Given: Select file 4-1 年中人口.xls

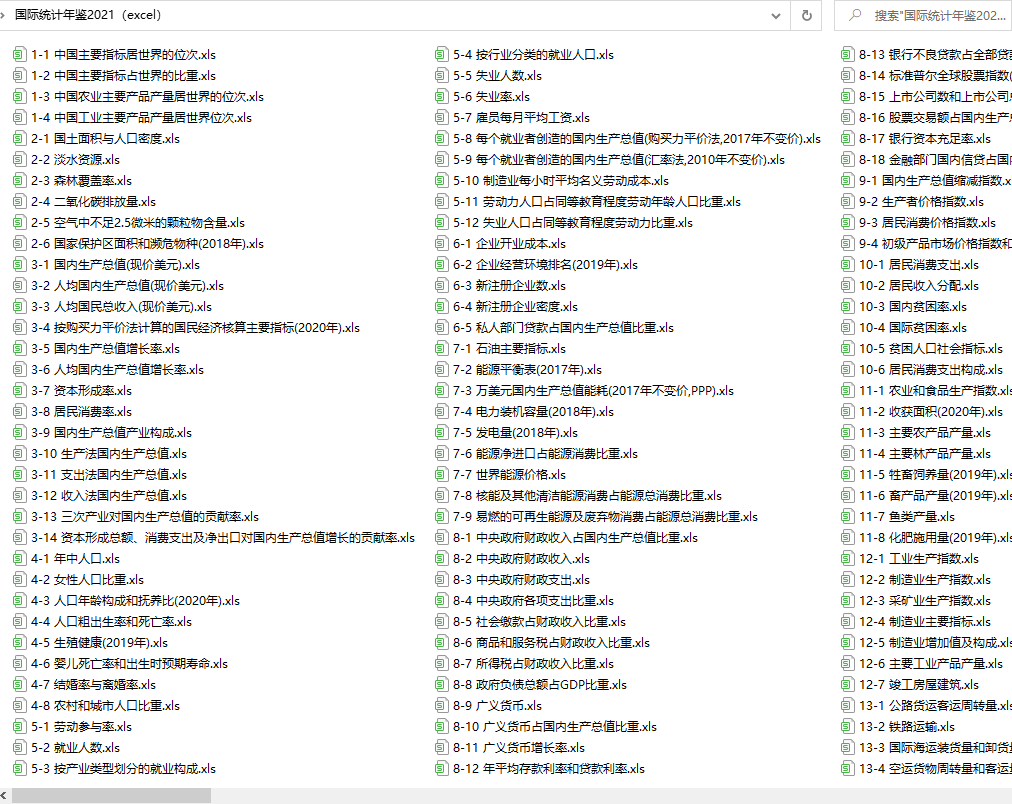Looking at the screenshot, I should (x=75, y=559).
